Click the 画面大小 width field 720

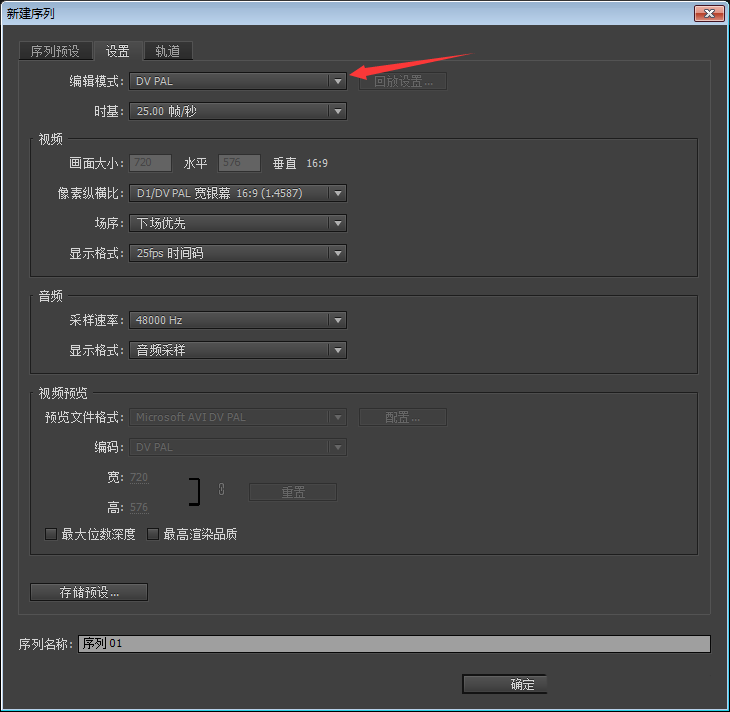[150, 163]
